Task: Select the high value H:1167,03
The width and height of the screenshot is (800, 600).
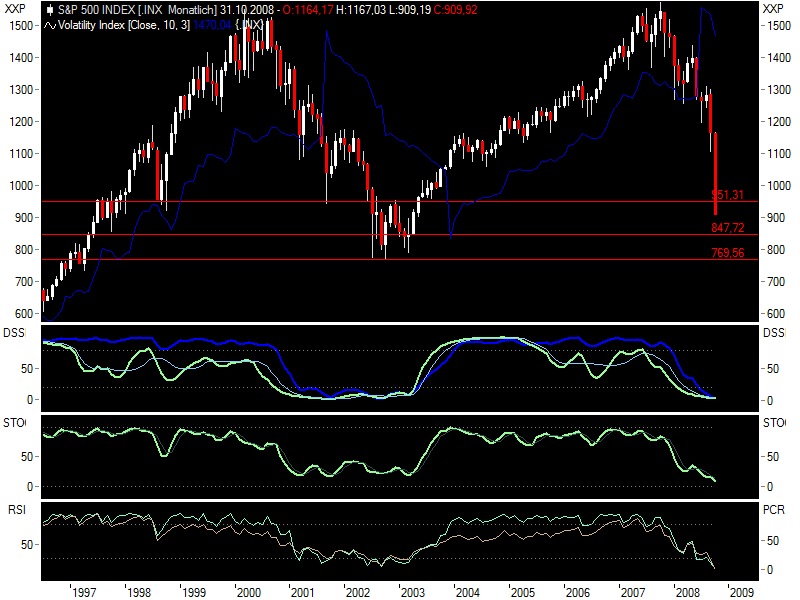Action: pos(361,10)
